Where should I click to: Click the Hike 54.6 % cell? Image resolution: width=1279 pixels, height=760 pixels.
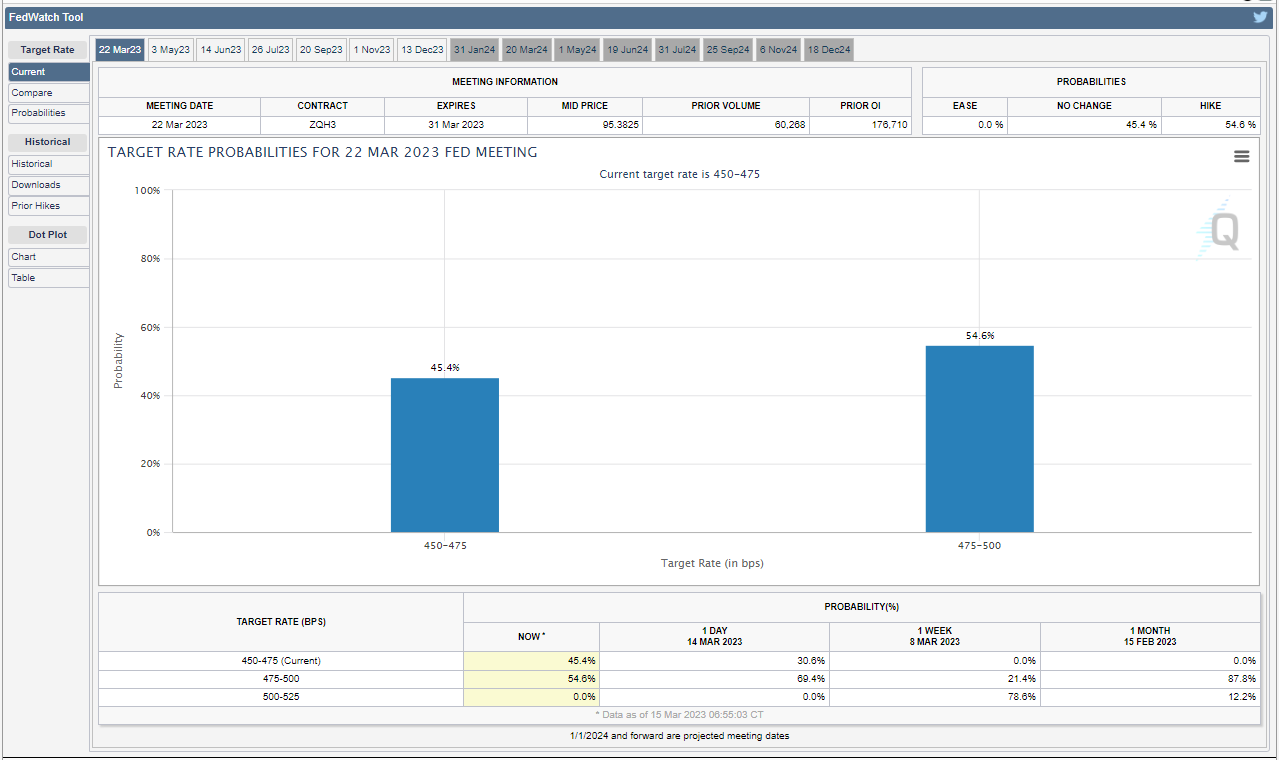click(1211, 125)
